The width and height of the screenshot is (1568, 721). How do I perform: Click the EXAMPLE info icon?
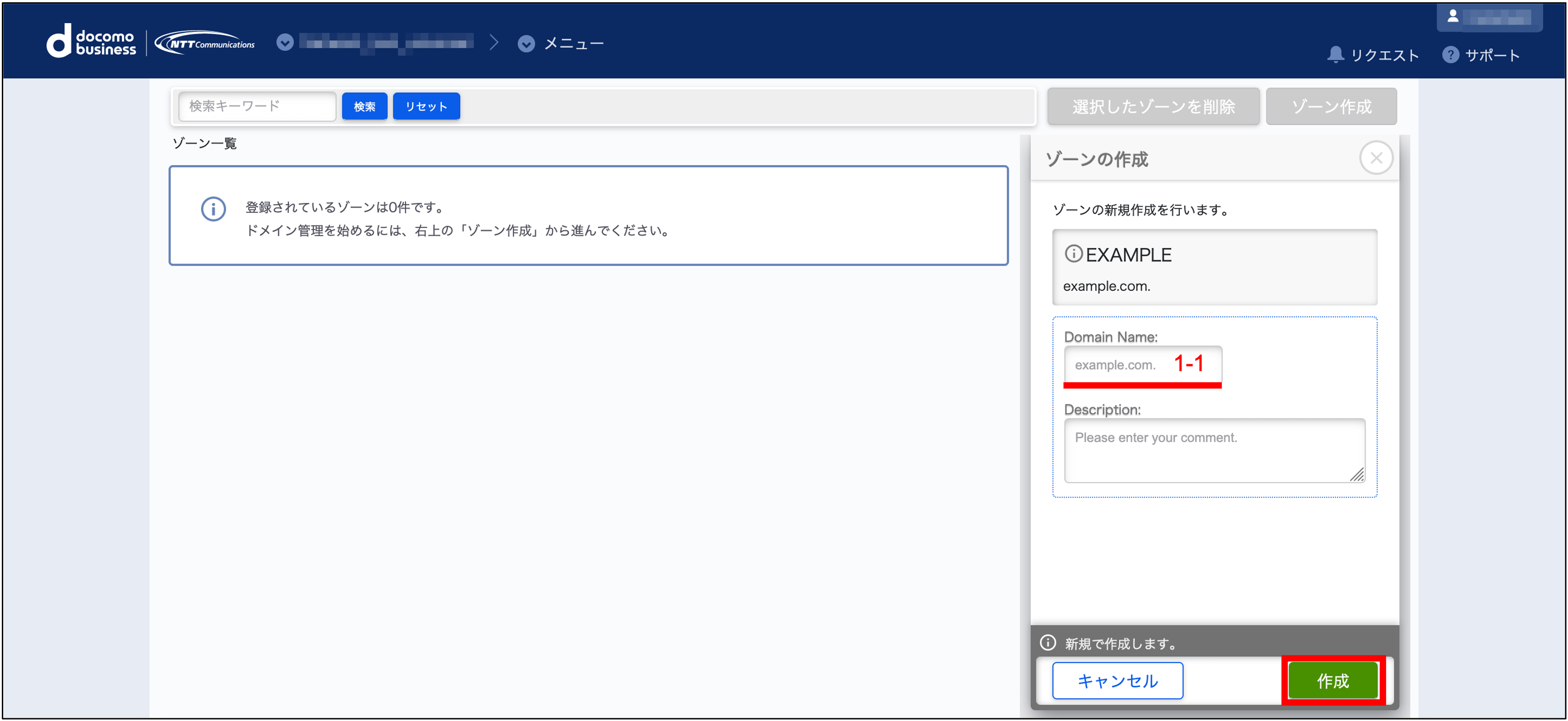pyautogui.click(x=1073, y=254)
